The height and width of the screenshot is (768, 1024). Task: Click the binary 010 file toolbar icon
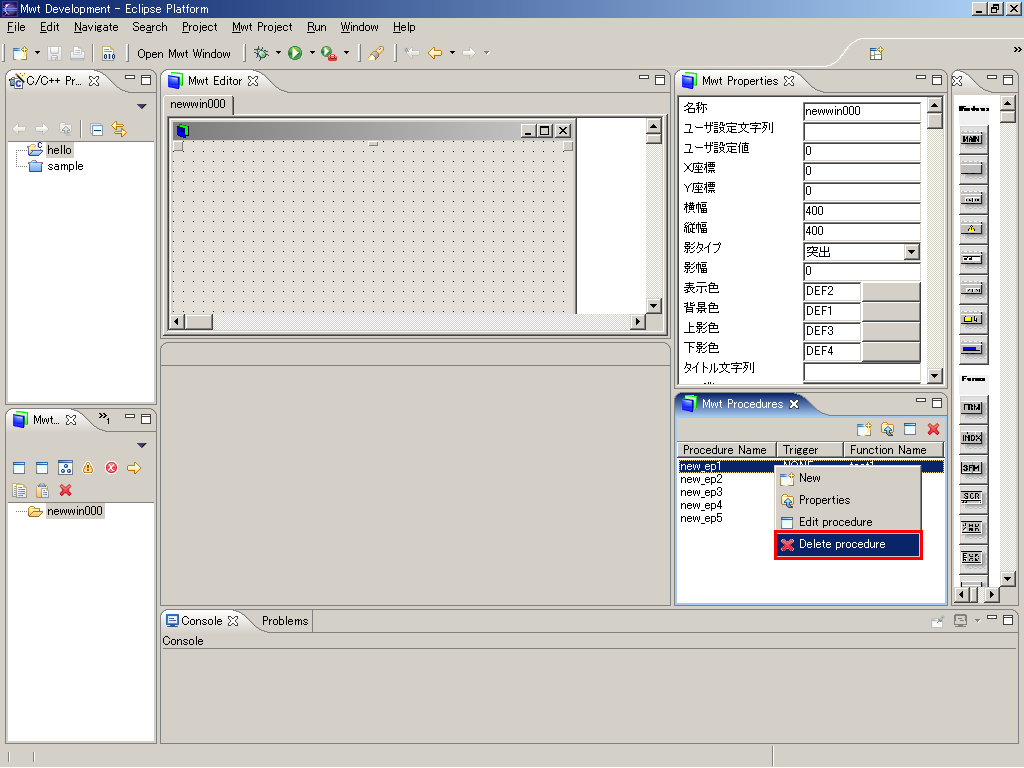(108, 53)
